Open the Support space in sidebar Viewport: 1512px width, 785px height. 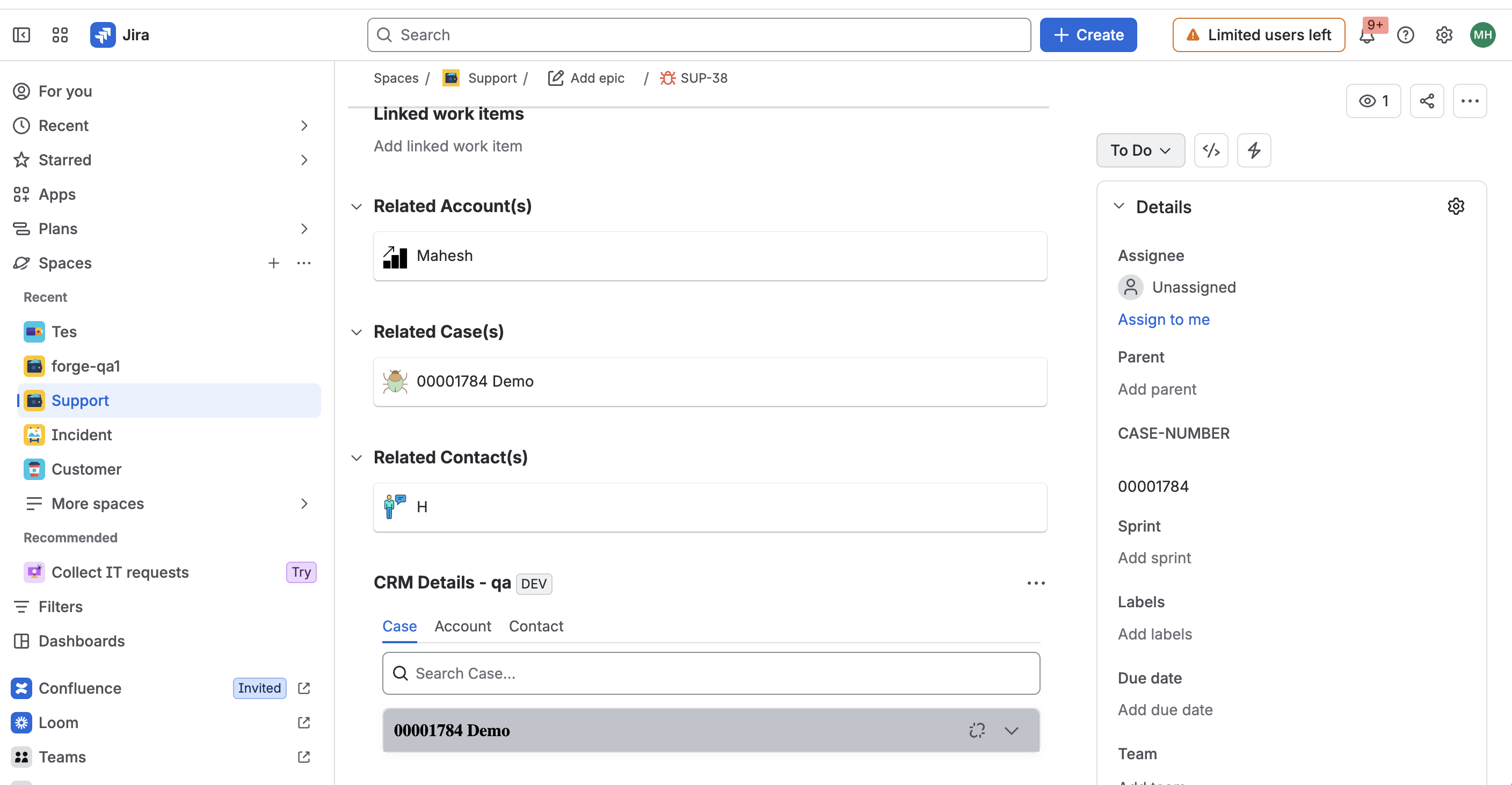click(x=169, y=401)
